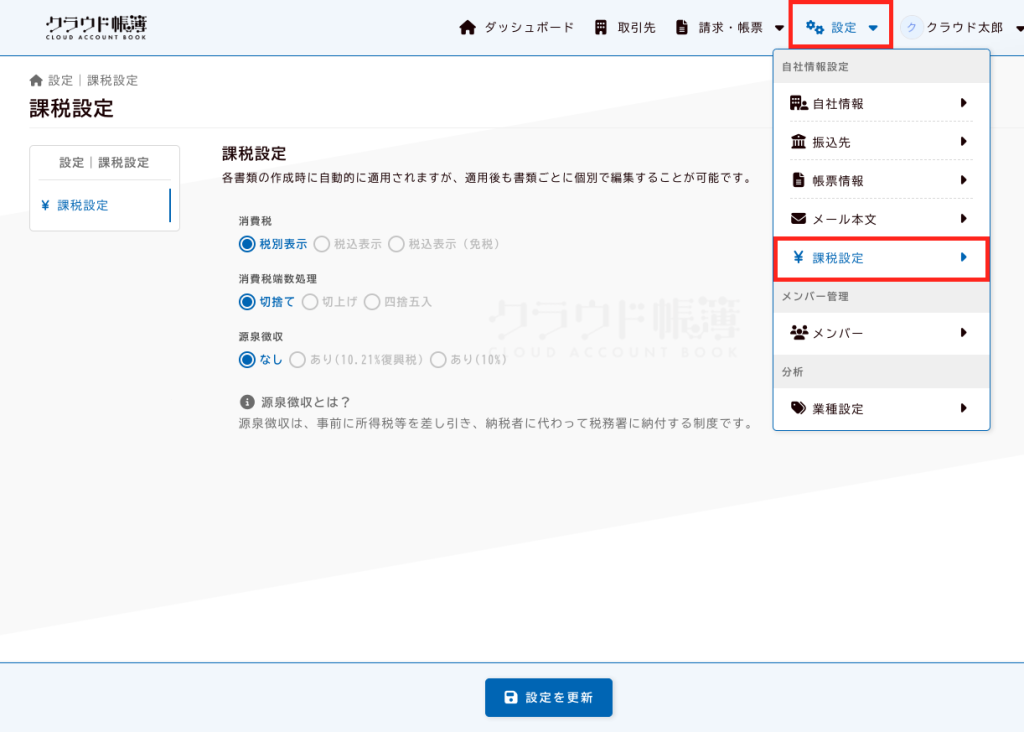The width and height of the screenshot is (1024, 732).
Task: Click the info icon beside 源泉徴収とは？
Action: tap(247, 402)
